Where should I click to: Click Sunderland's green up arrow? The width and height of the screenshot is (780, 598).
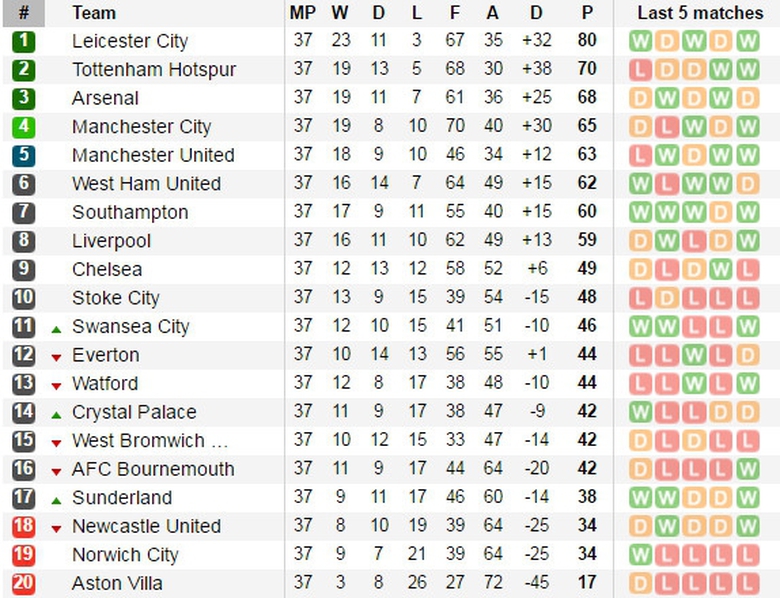56,499
